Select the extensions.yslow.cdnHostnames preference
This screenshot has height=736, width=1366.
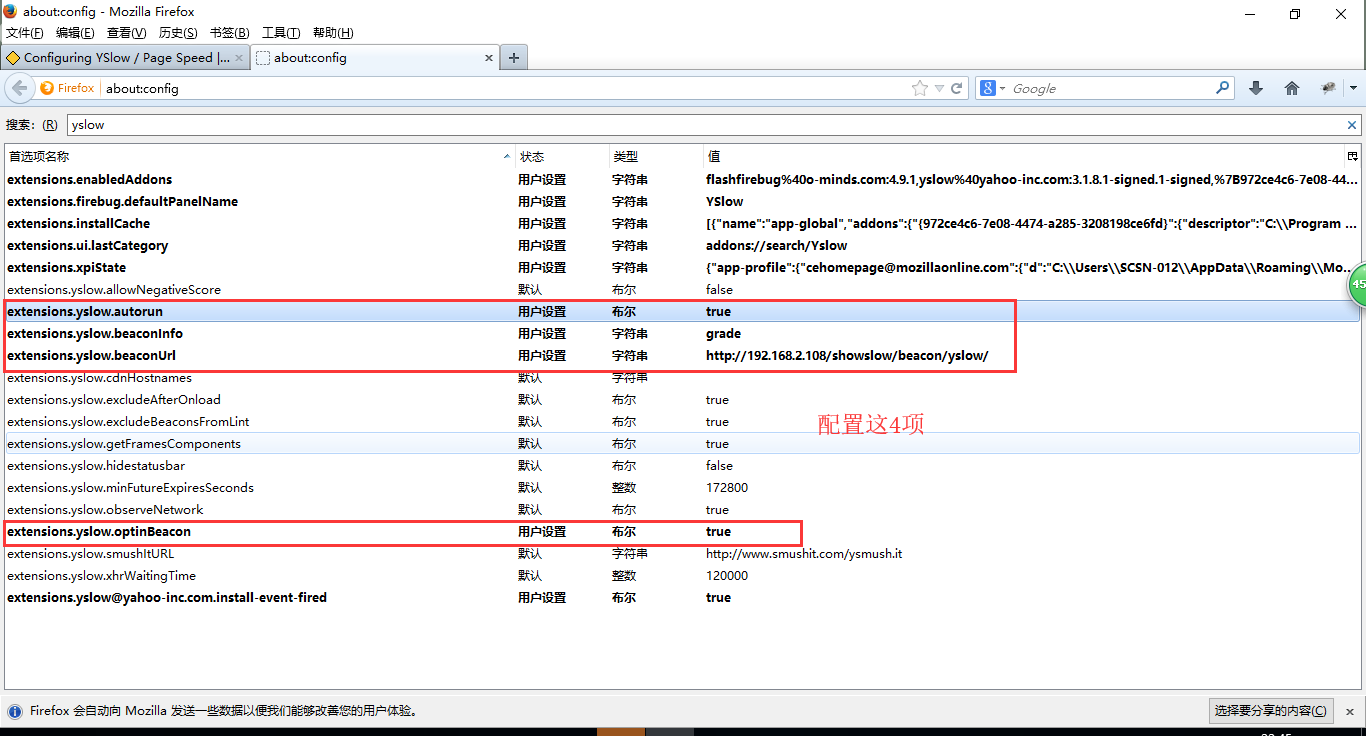click(682, 378)
